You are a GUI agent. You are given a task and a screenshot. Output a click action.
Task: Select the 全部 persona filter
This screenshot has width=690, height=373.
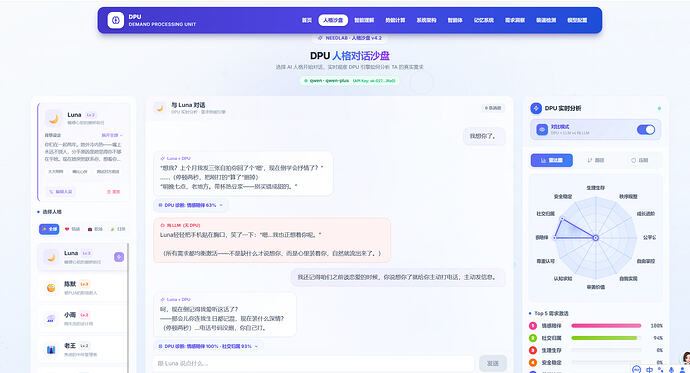[x=49, y=229]
